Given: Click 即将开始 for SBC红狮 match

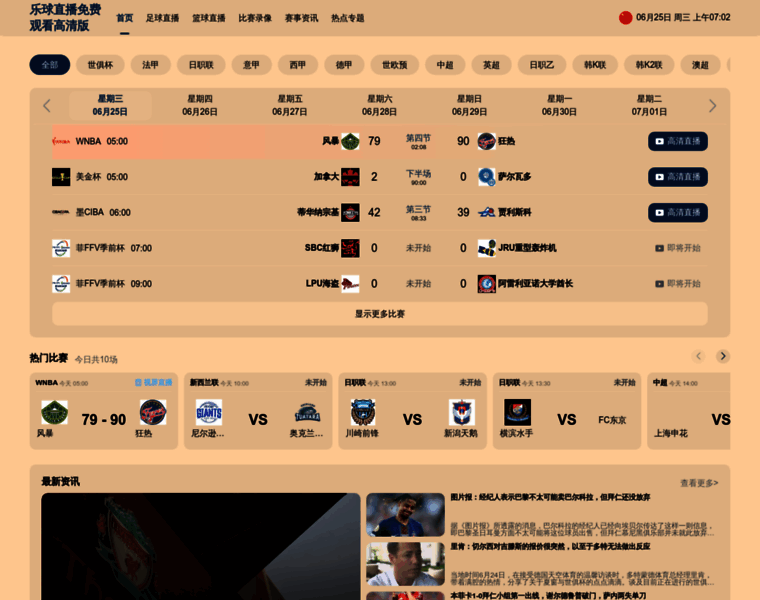Looking at the screenshot, I should point(678,248).
